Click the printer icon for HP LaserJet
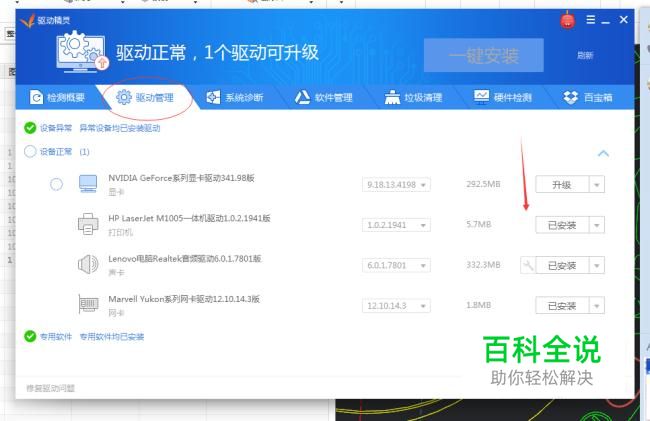This screenshot has height=421, width=650. [x=88, y=224]
